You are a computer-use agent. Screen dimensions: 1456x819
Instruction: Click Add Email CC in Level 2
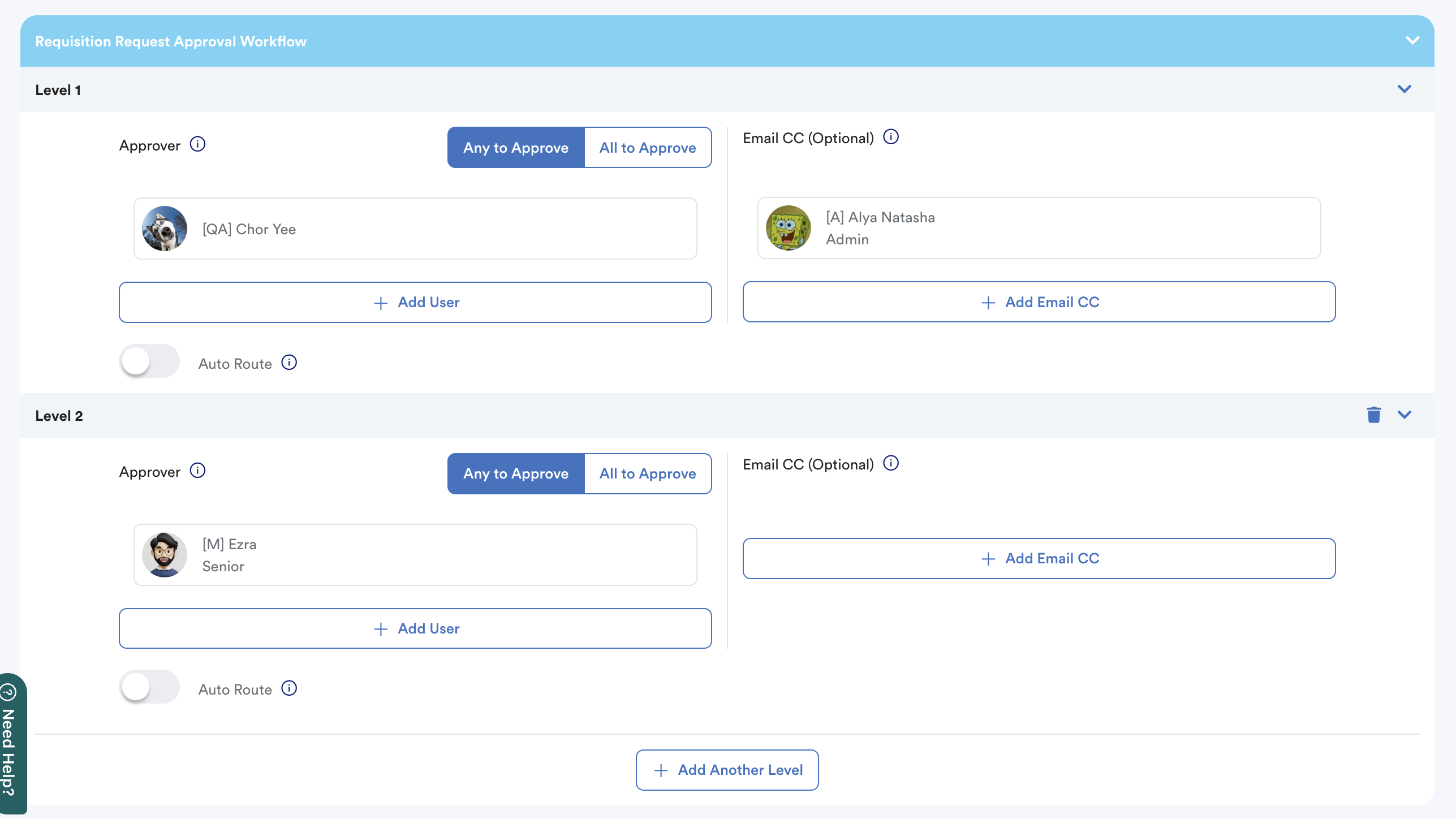click(1039, 559)
